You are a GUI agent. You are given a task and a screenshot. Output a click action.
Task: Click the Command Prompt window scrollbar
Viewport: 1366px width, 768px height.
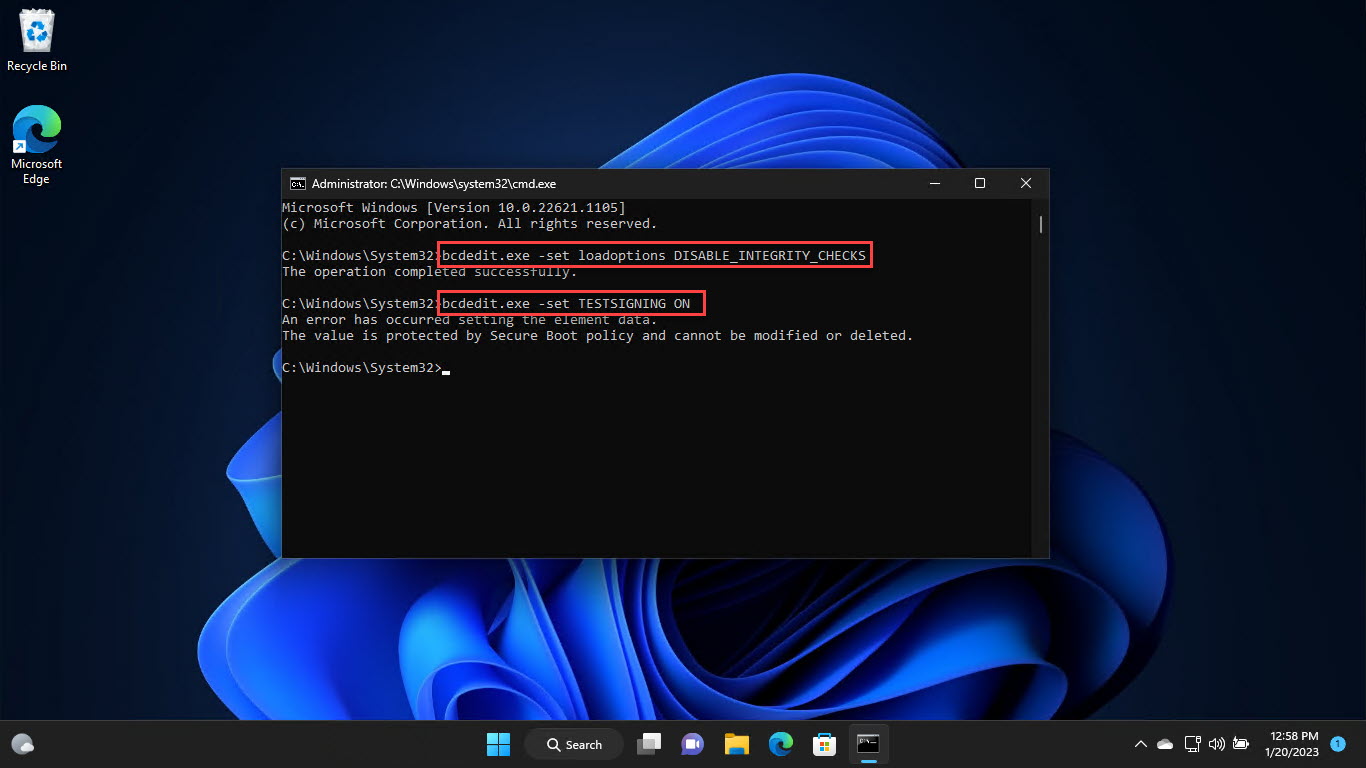tap(1039, 225)
